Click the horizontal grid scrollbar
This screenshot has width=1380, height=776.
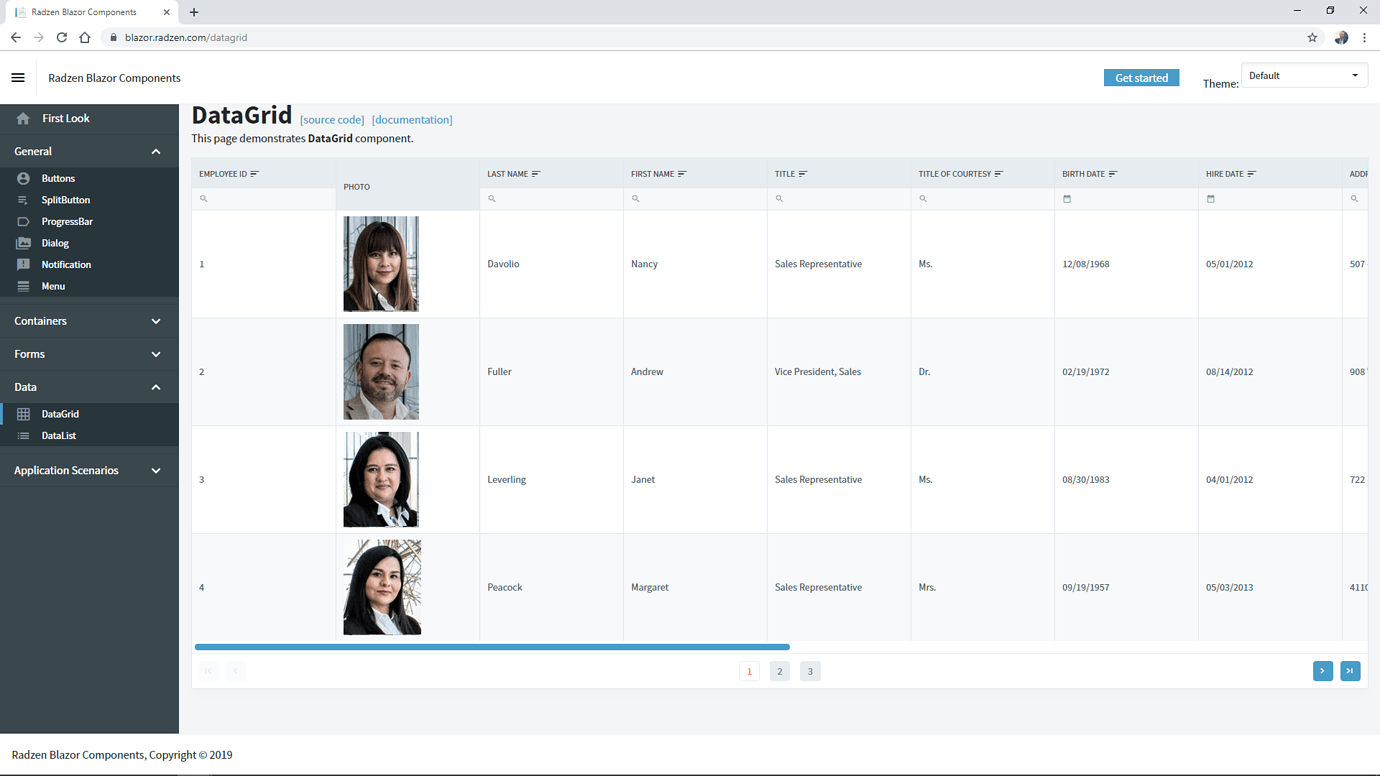pos(492,647)
